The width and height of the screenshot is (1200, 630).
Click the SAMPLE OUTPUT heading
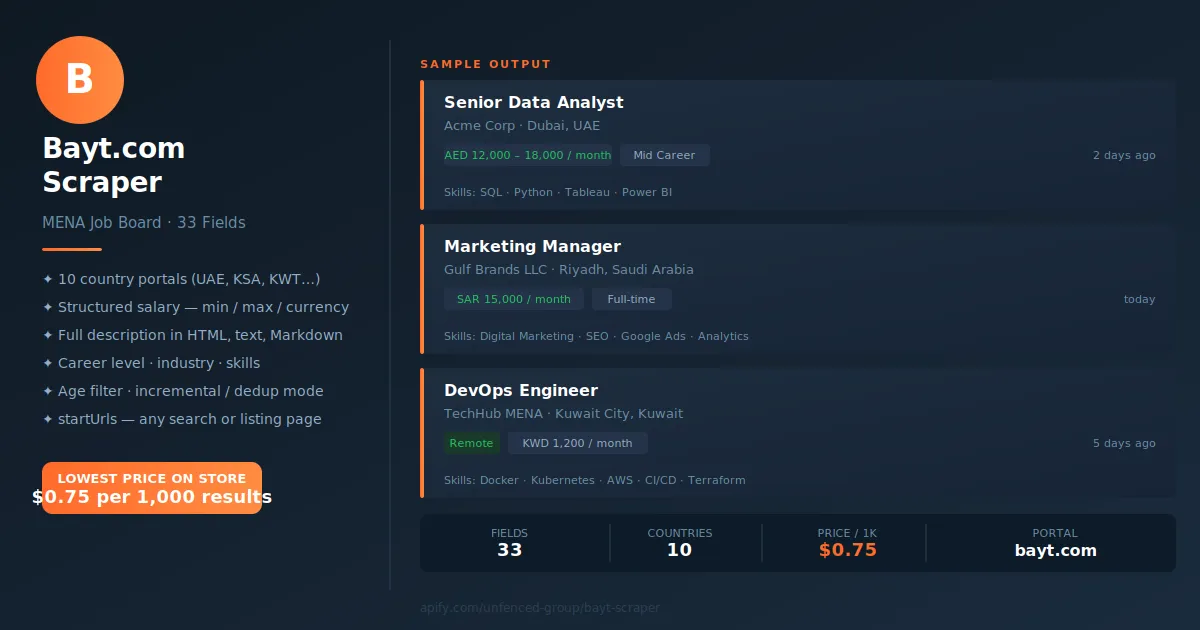(486, 64)
